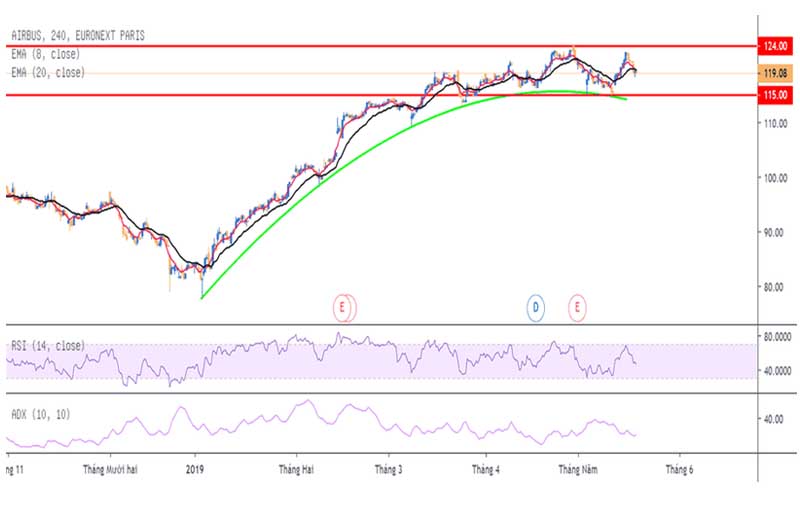Click the 40.00 ADX scale value

[x=773, y=419]
